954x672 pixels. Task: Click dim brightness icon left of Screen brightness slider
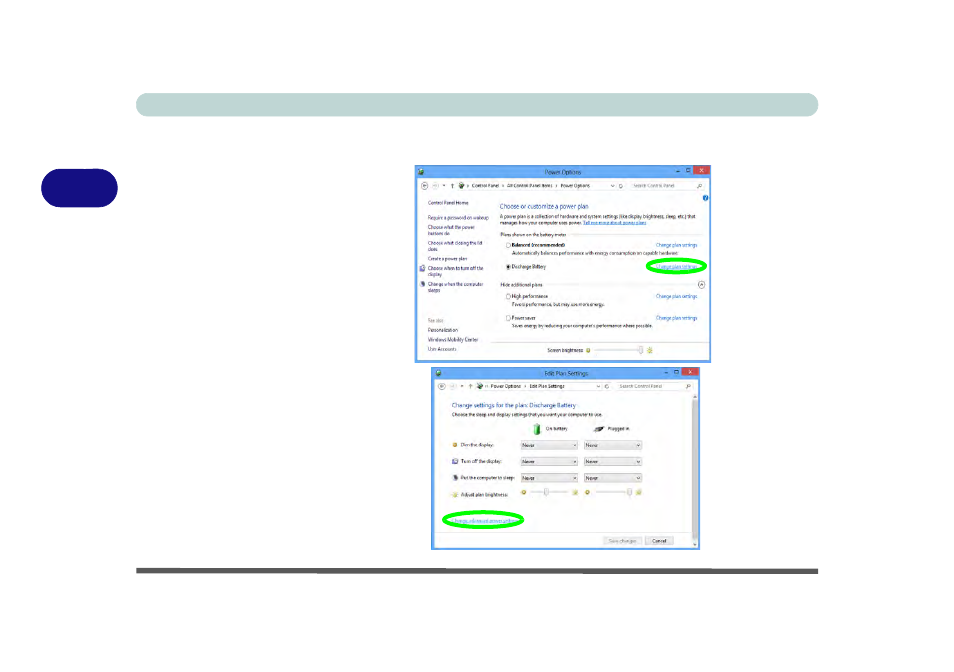588,350
